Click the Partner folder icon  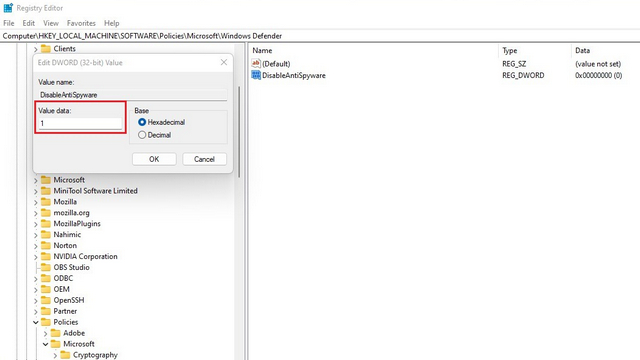(46, 311)
